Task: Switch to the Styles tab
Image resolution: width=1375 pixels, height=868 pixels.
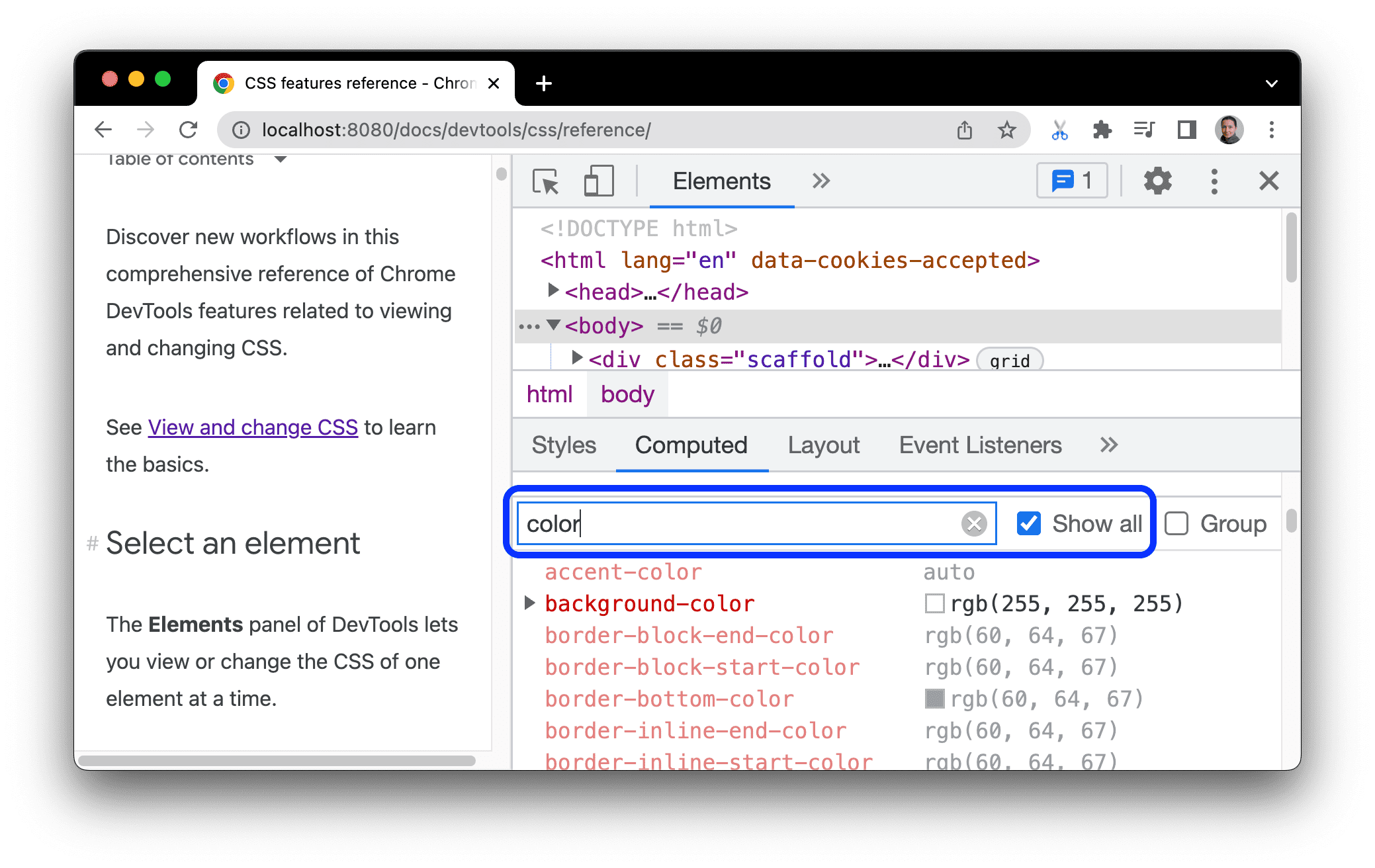Action: tap(563, 445)
